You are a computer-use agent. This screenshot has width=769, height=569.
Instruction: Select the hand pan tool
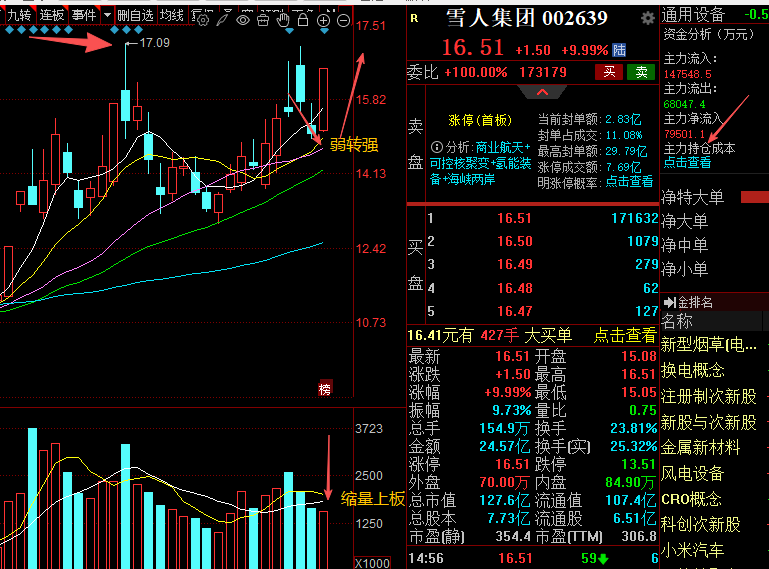coord(284,17)
